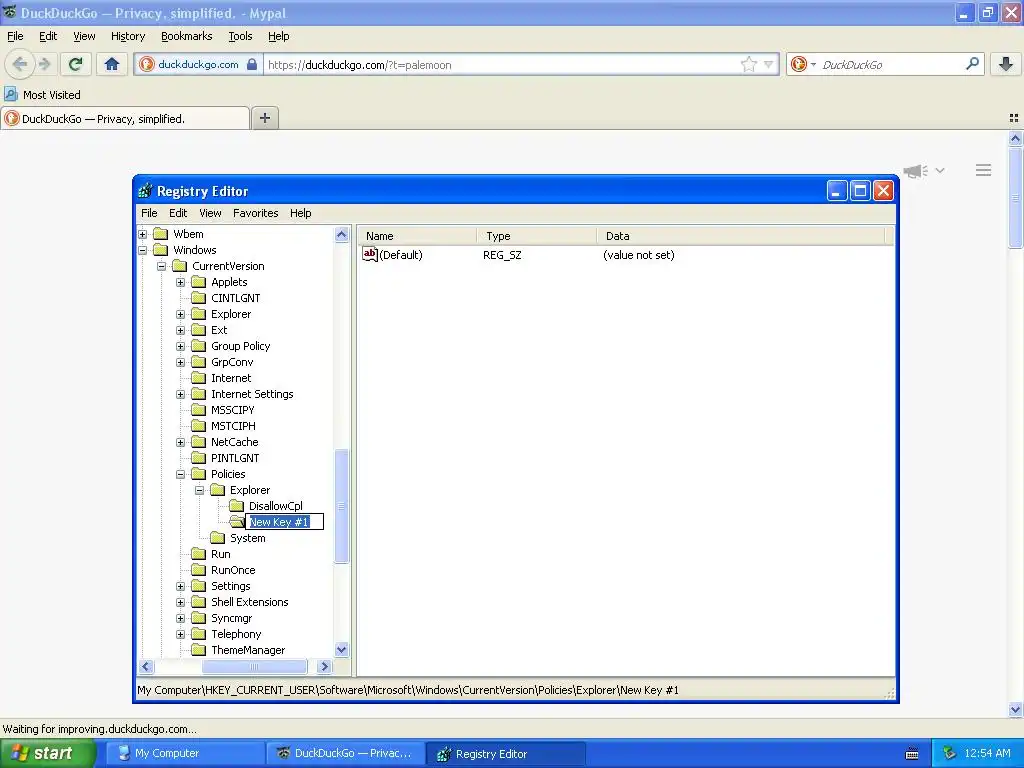Expand the Telephony key
This screenshot has width=1024, height=768.
(181, 634)
